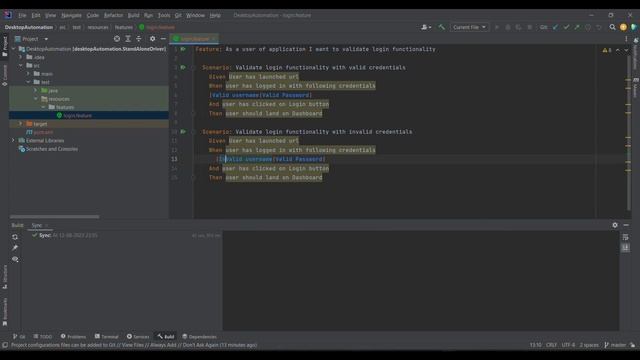Open the Terminal tool window
Viewport: 640px width, 360px height.
pyautogui.click(x=107, y=337)
